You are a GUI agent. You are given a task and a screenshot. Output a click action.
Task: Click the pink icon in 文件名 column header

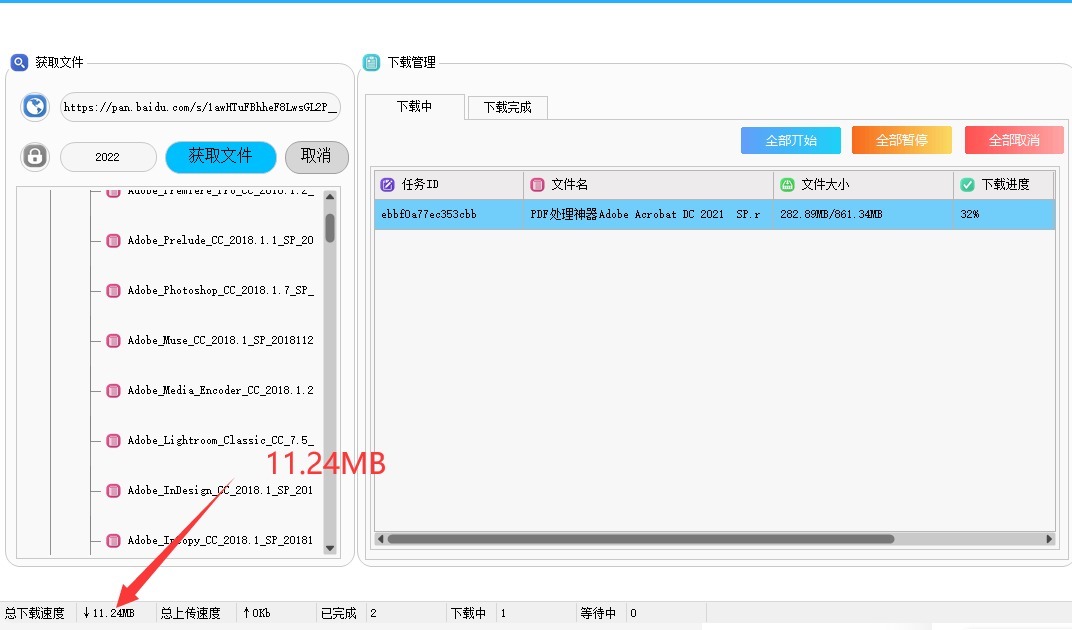point(538,185)
